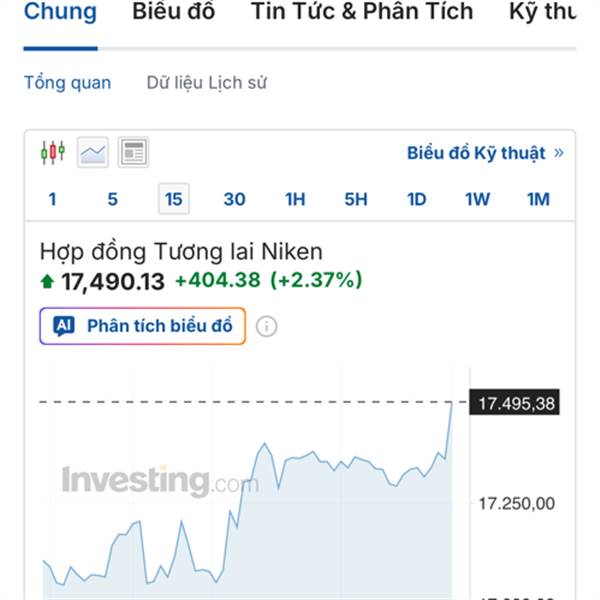Click the info icon beside Phân tích biểu đồ
This screenshot has height=600, width=600.
tap(266, 326)
